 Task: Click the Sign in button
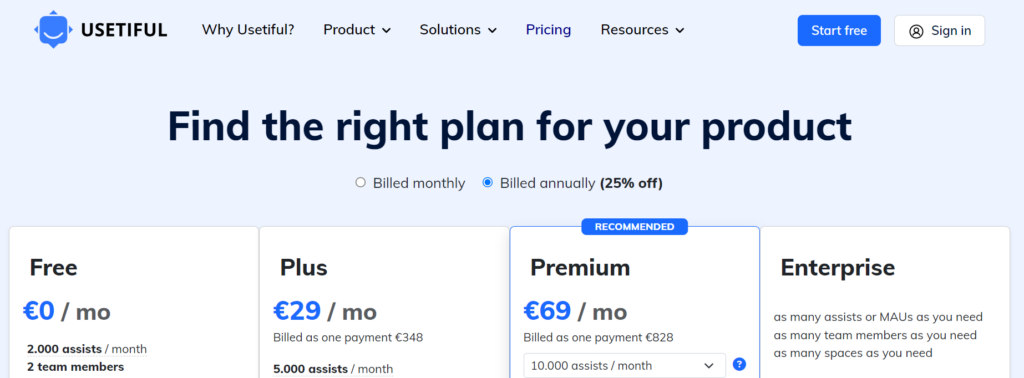[x=939, y=31]
